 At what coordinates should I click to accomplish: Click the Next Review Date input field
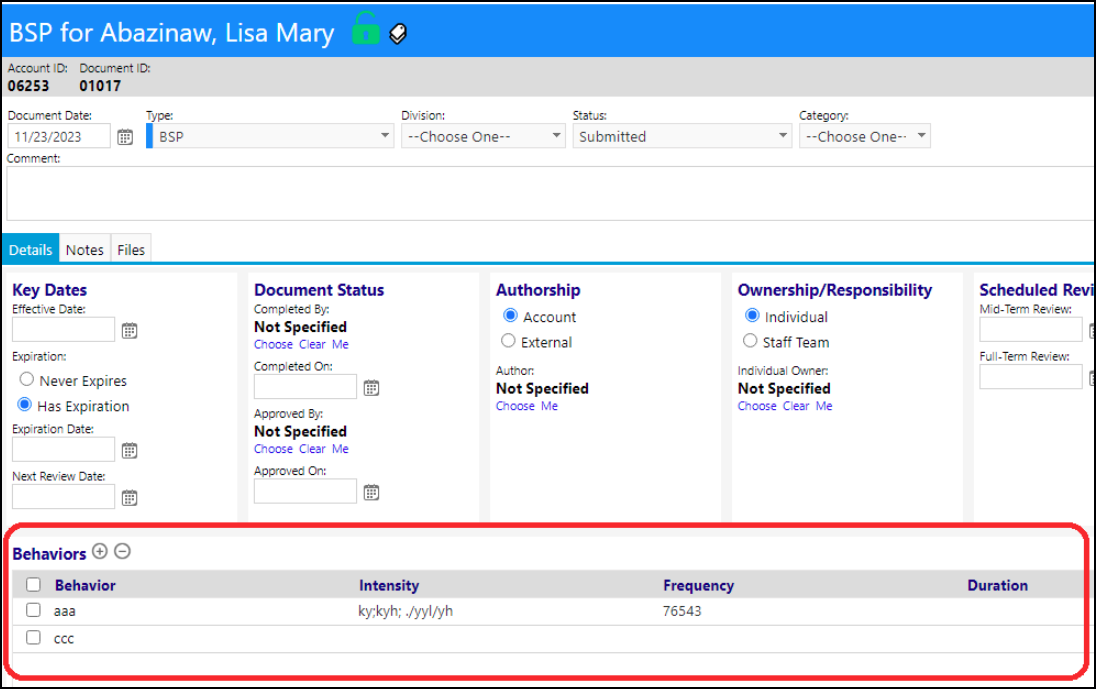pos(64,498)
